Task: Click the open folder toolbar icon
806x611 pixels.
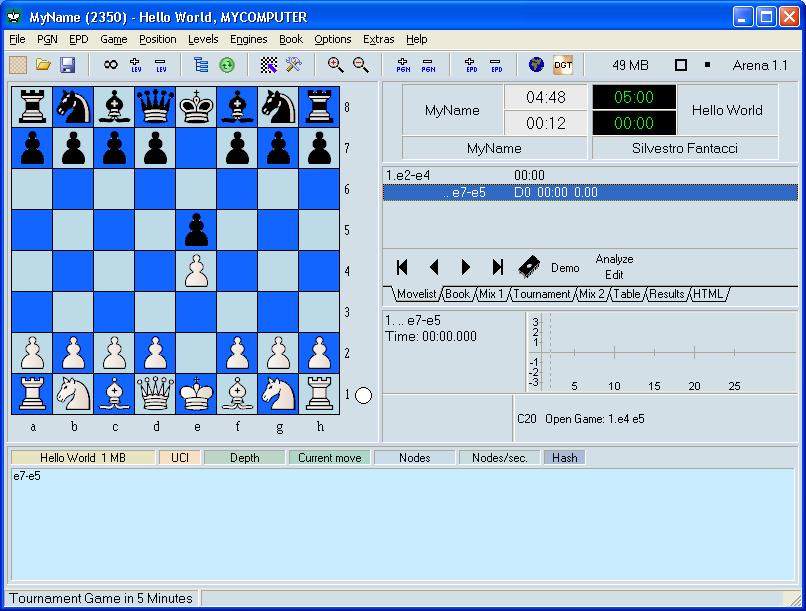Action: pos(43,65)
